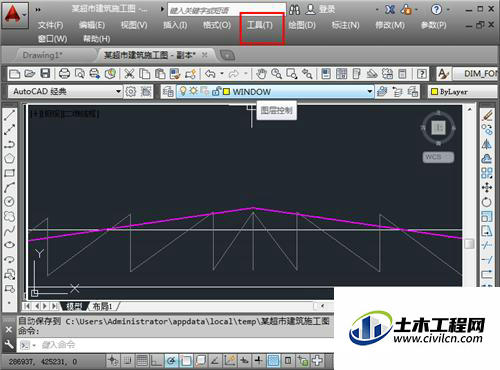Select the Spline draw tool
This screenshot has width=500, height=370.
tap(9, 231)
